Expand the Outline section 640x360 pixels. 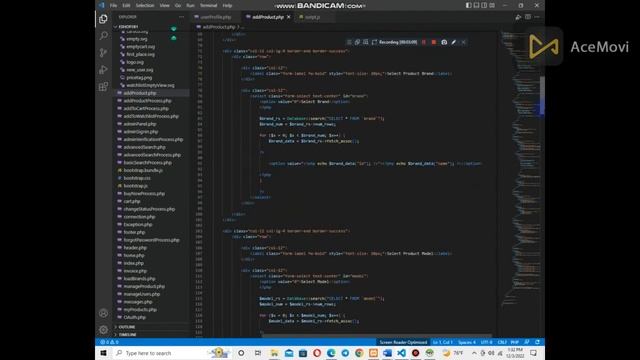pos(127,327)
